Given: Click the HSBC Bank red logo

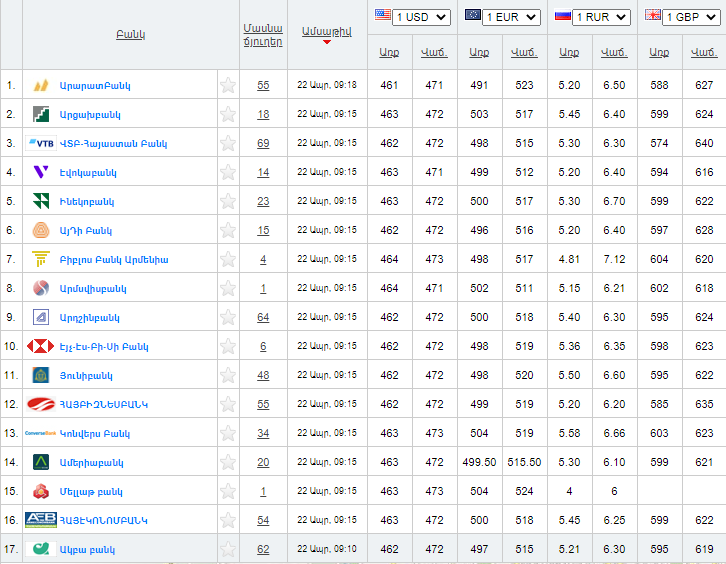Looking at the screenshot, I should click(41, 347).
